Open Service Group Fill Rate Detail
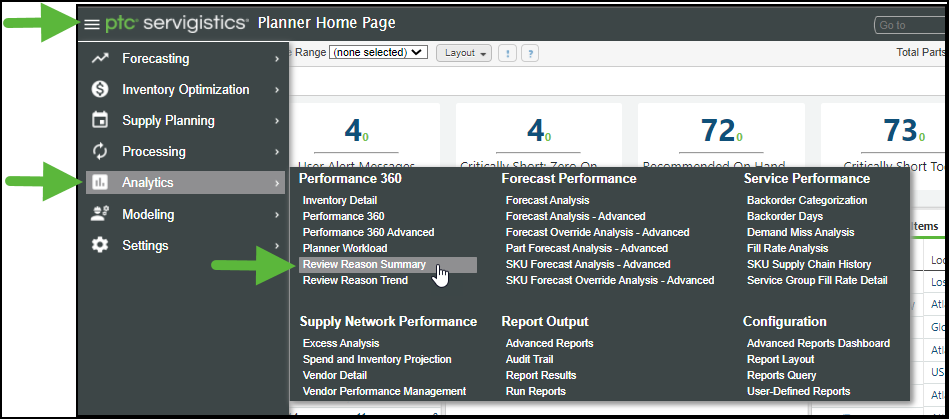Image resolution: width=949 pixels, height=419 pixels. [x=817, y=280]
